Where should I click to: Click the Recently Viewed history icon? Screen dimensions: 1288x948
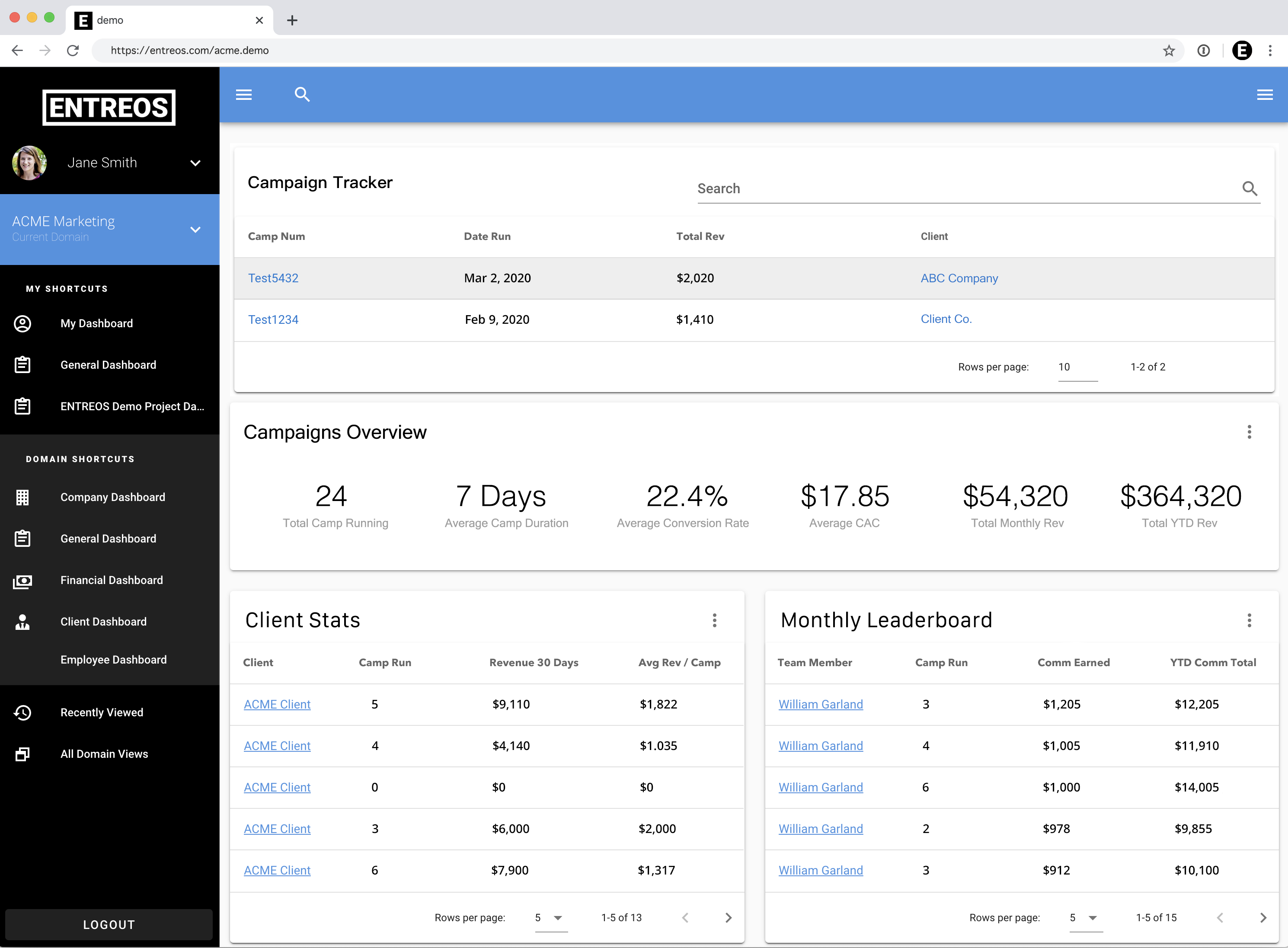(x=22, y=713)
